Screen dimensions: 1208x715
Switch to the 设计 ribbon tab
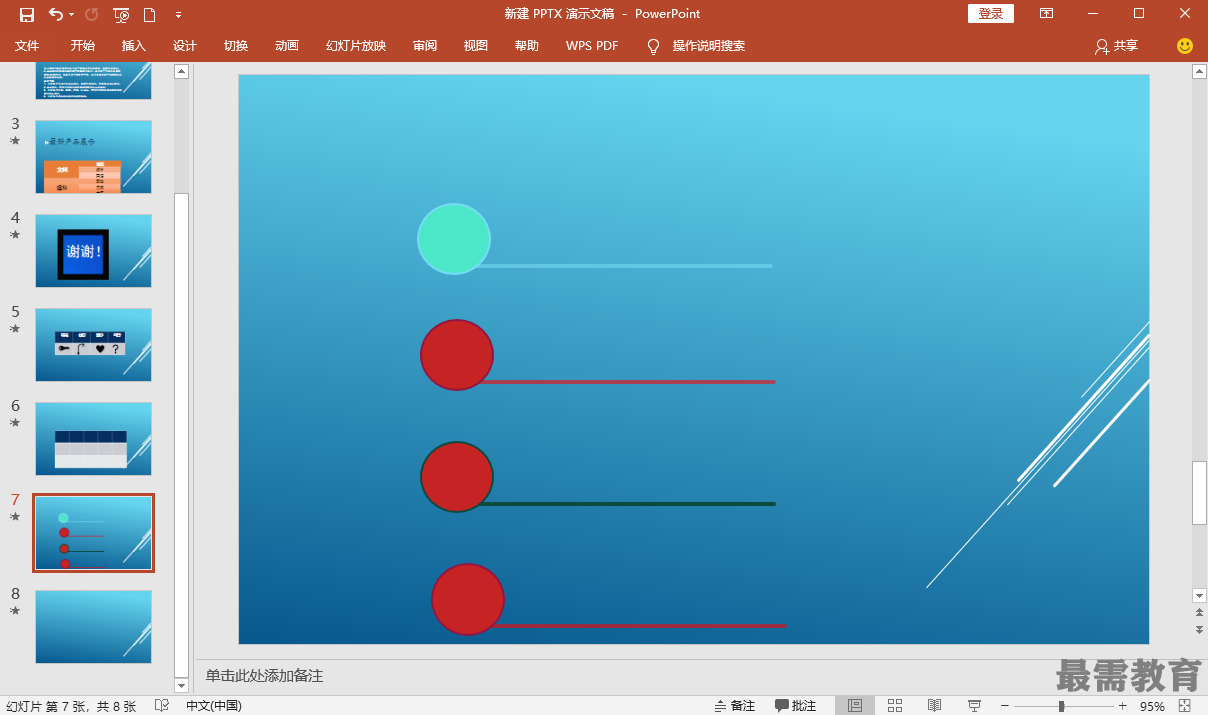click(x=185, y=46)
